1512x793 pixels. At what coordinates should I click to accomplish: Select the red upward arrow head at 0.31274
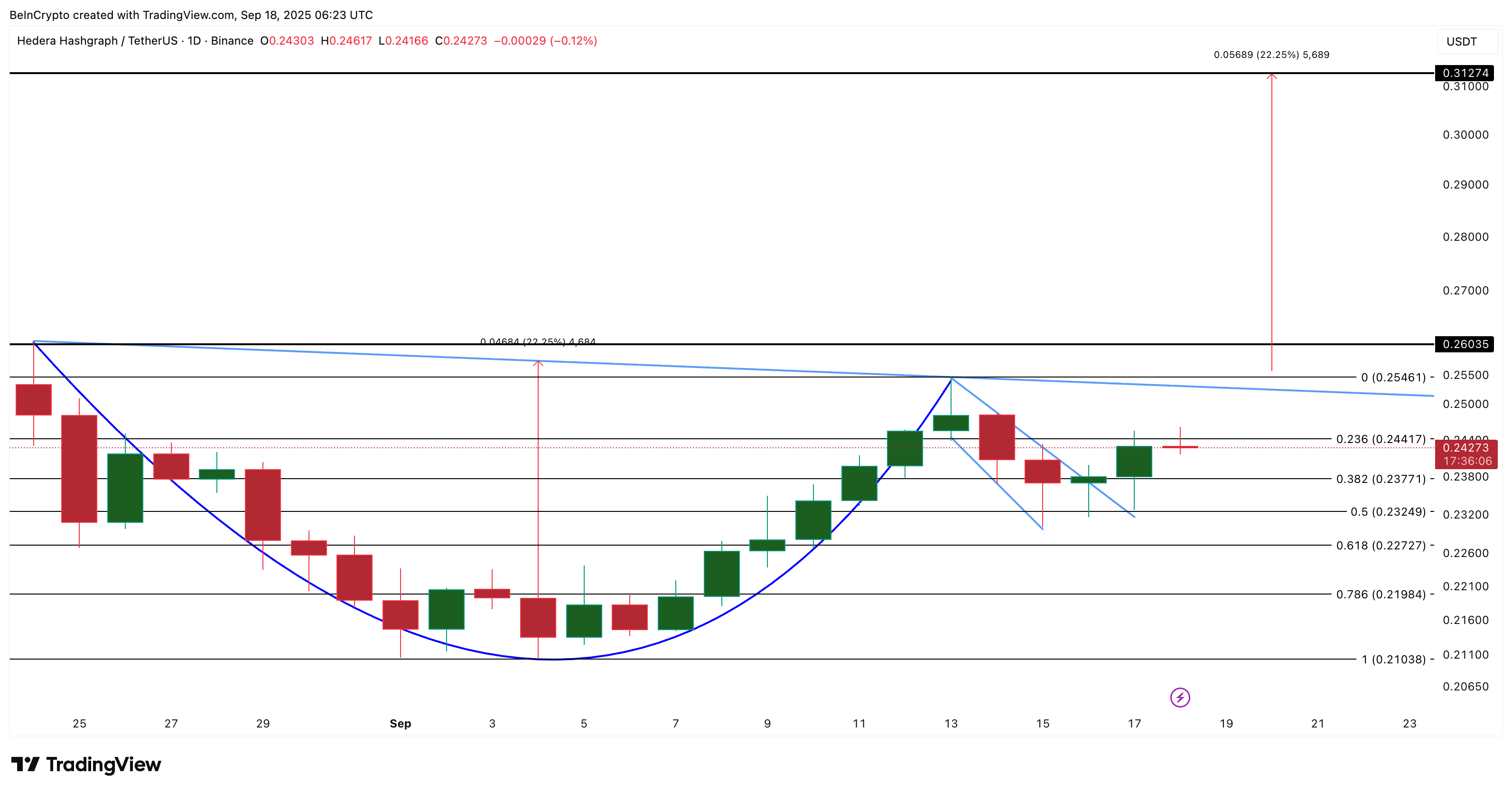pos(1271,76)
